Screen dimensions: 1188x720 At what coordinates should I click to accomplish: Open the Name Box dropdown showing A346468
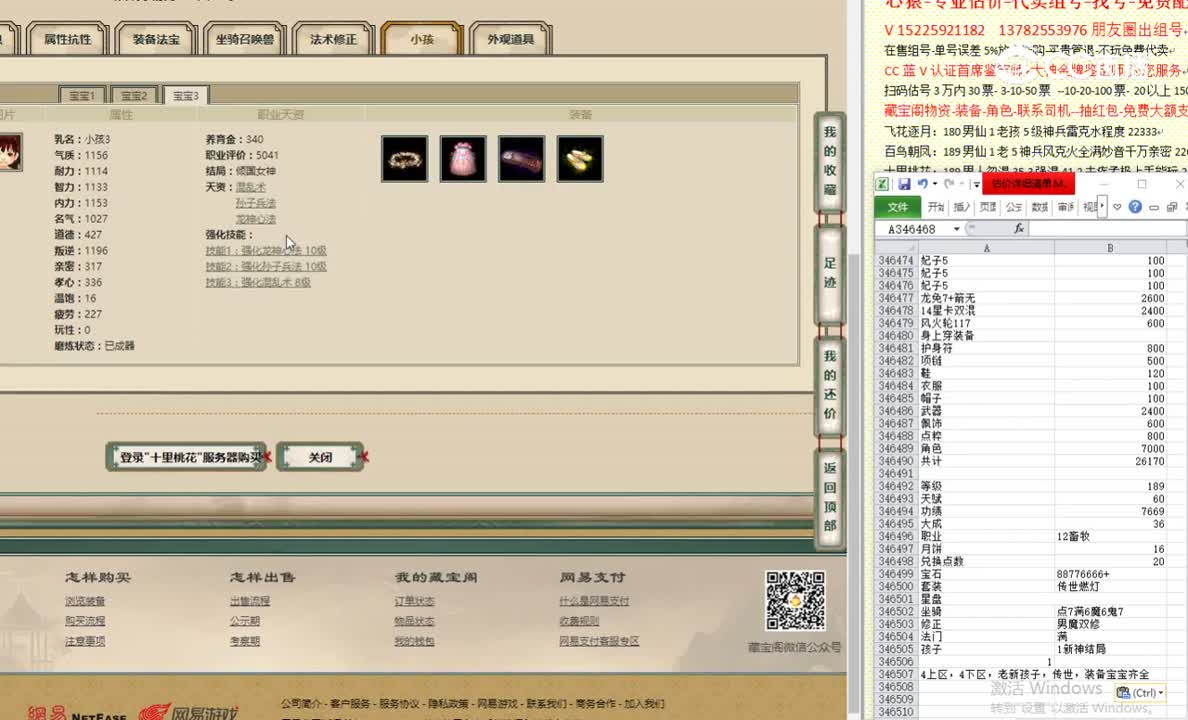957,228
